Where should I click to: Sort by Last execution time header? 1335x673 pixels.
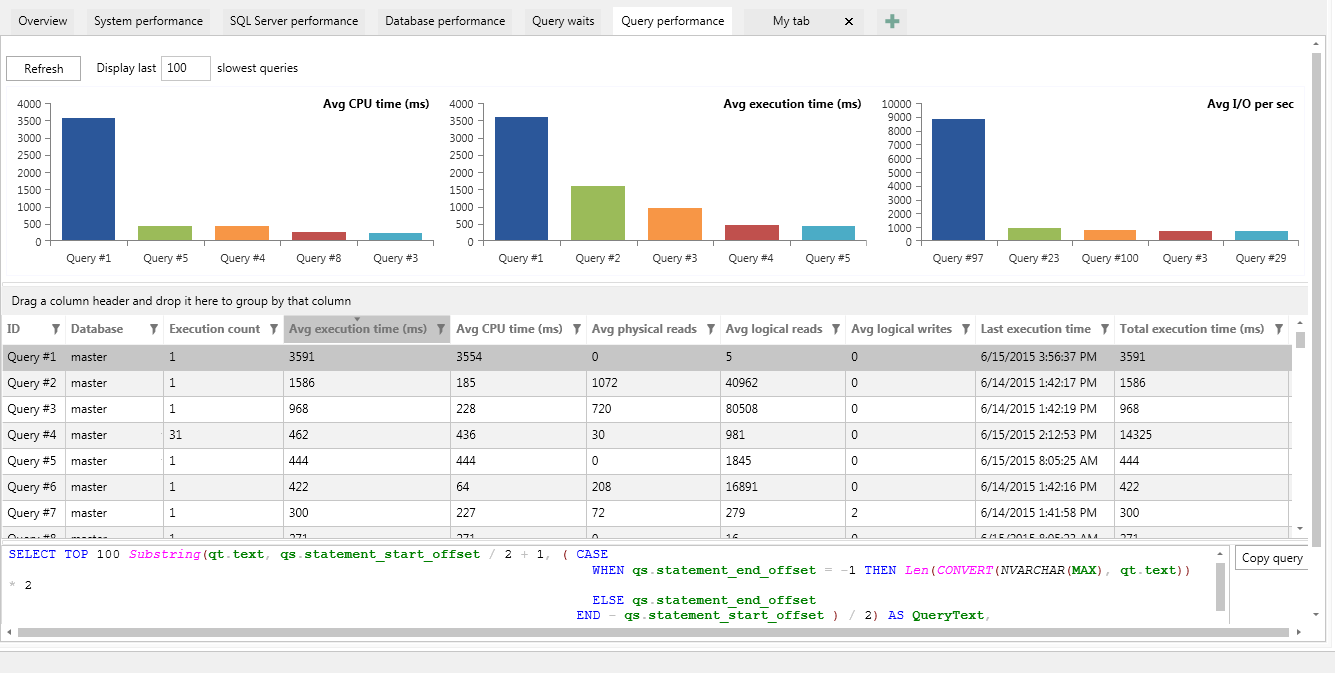(x=1035, y=329)
